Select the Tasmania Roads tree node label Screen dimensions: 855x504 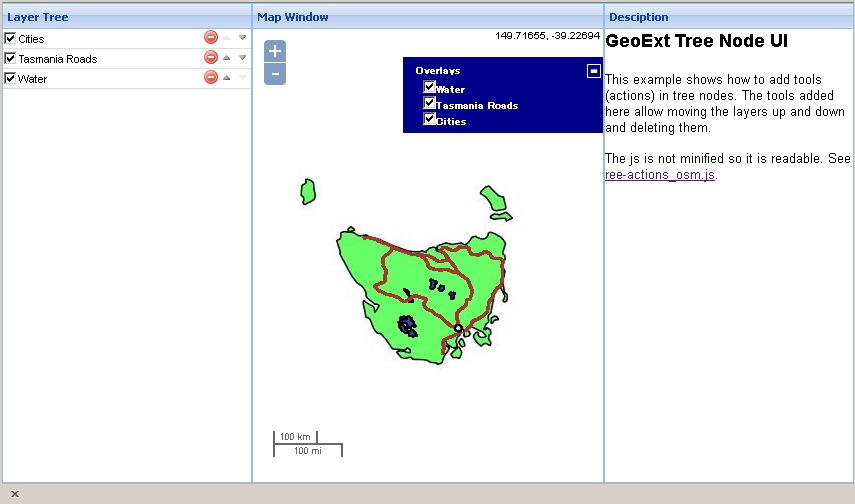(58, 59)
